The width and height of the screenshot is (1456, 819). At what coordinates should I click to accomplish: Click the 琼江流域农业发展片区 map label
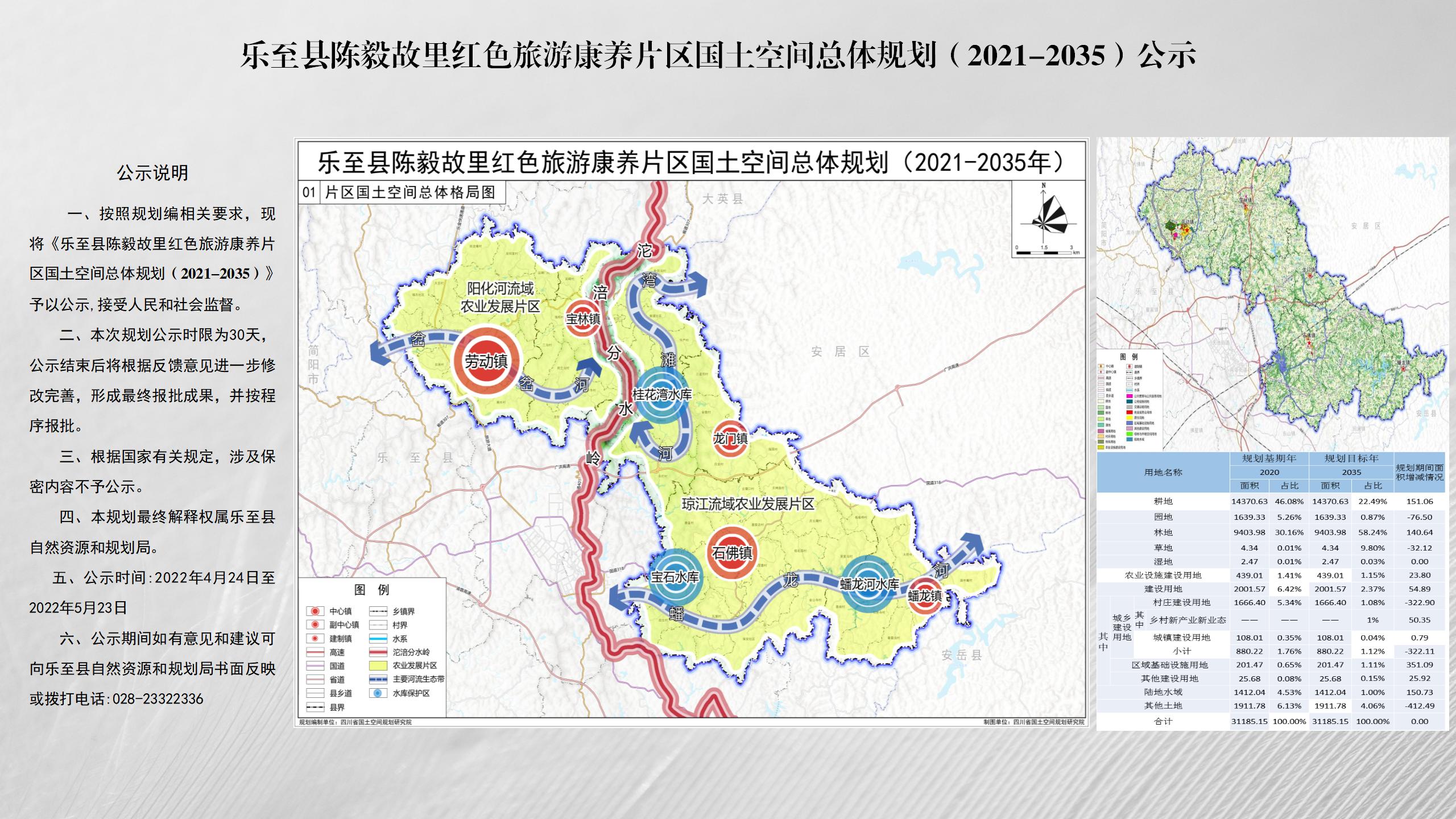click(x=747, y=504)
